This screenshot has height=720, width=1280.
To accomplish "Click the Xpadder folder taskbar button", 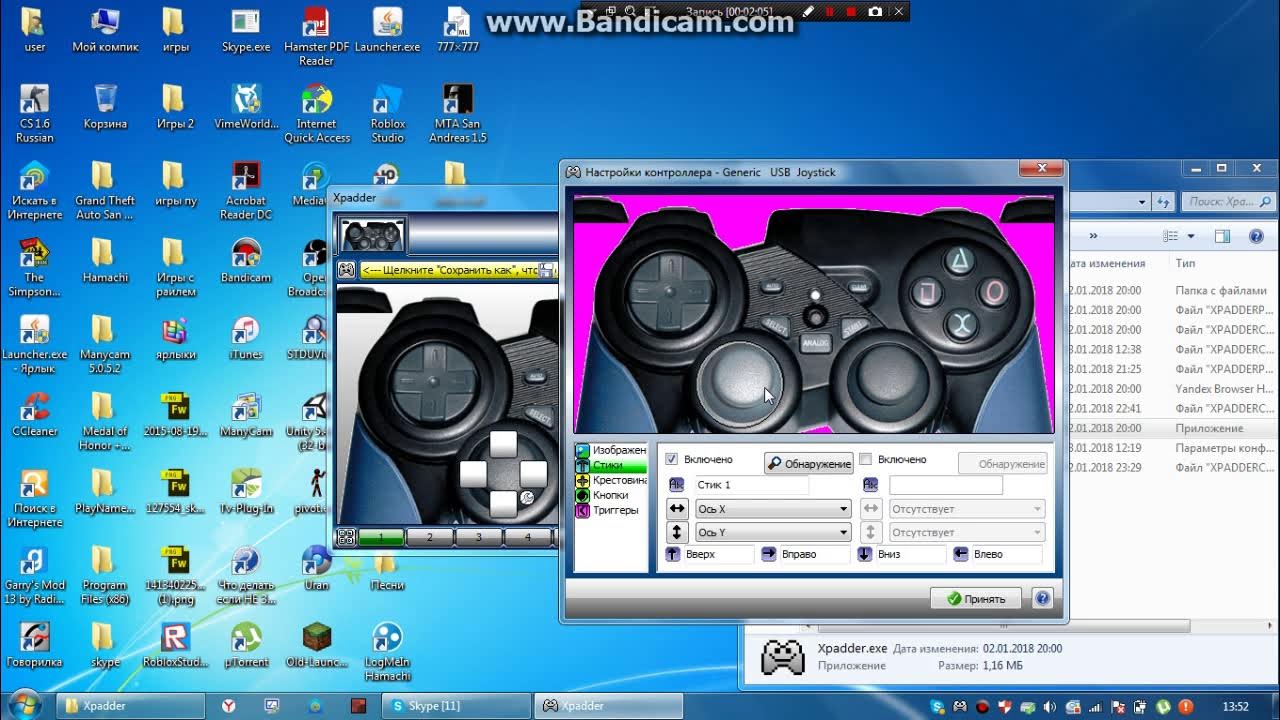I will 131,706.
